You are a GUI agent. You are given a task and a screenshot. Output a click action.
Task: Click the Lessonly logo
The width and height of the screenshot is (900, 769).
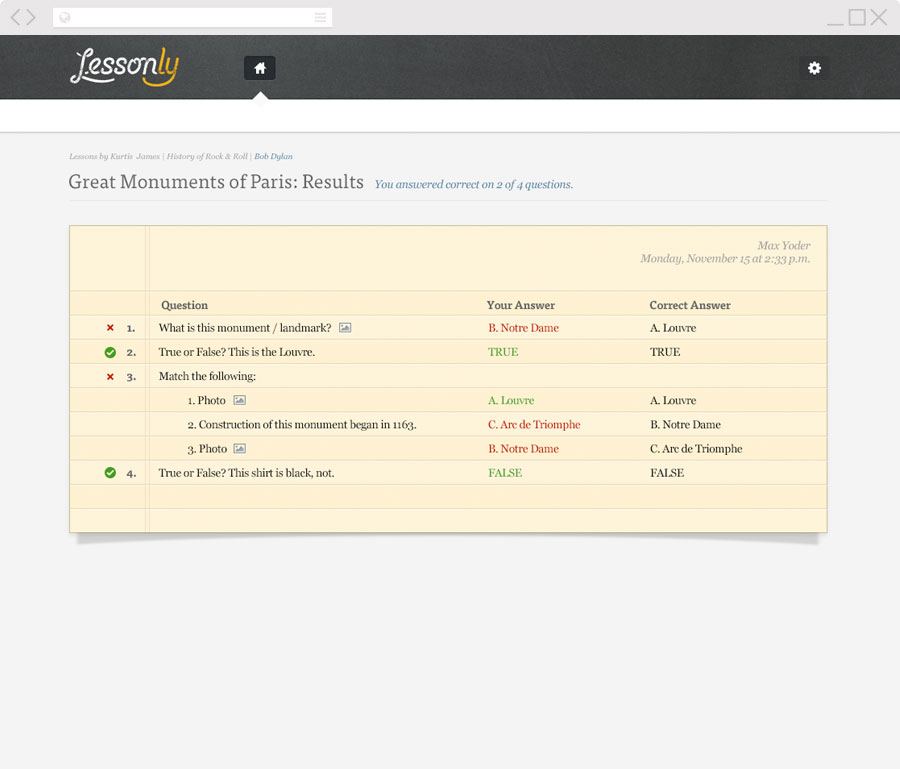pyautogui.click(x=124, y=67)
